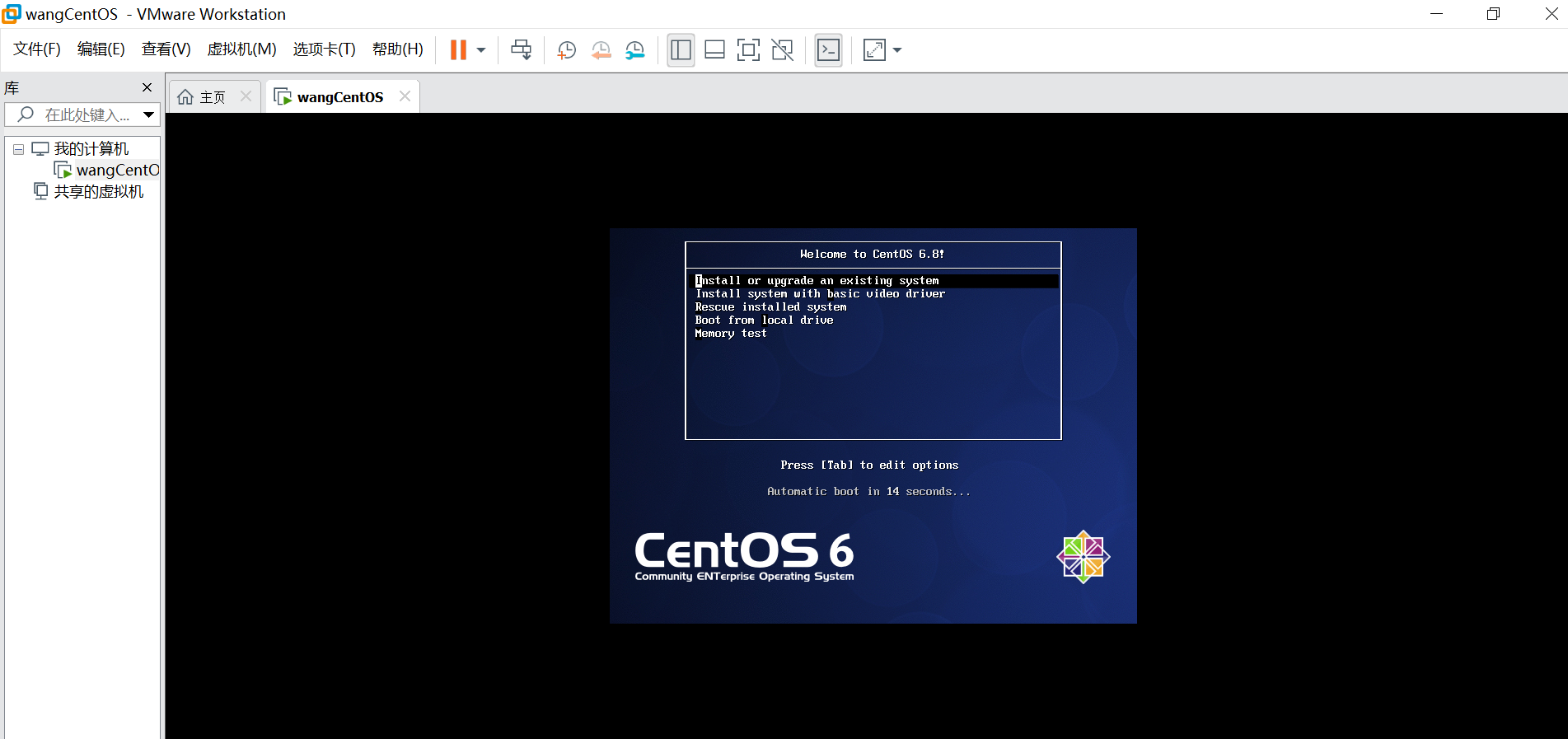
Task: Close the 主页 tab
Action: click(x=246, y=96)
